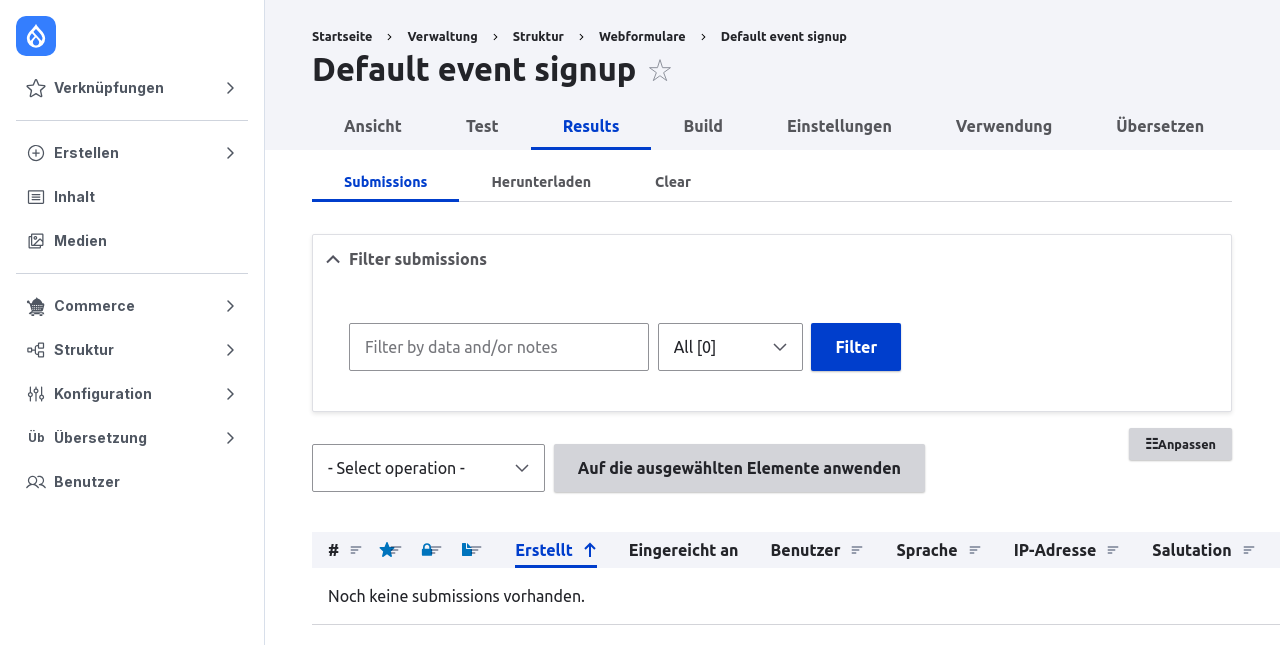Select the Herunterladen sub-tab
1280x645 pixels.
coord(541,182)
